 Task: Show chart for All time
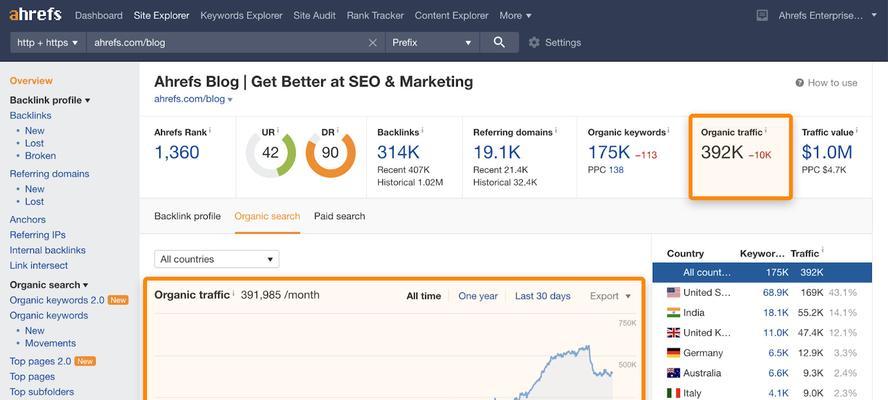(x=424, y=296)
